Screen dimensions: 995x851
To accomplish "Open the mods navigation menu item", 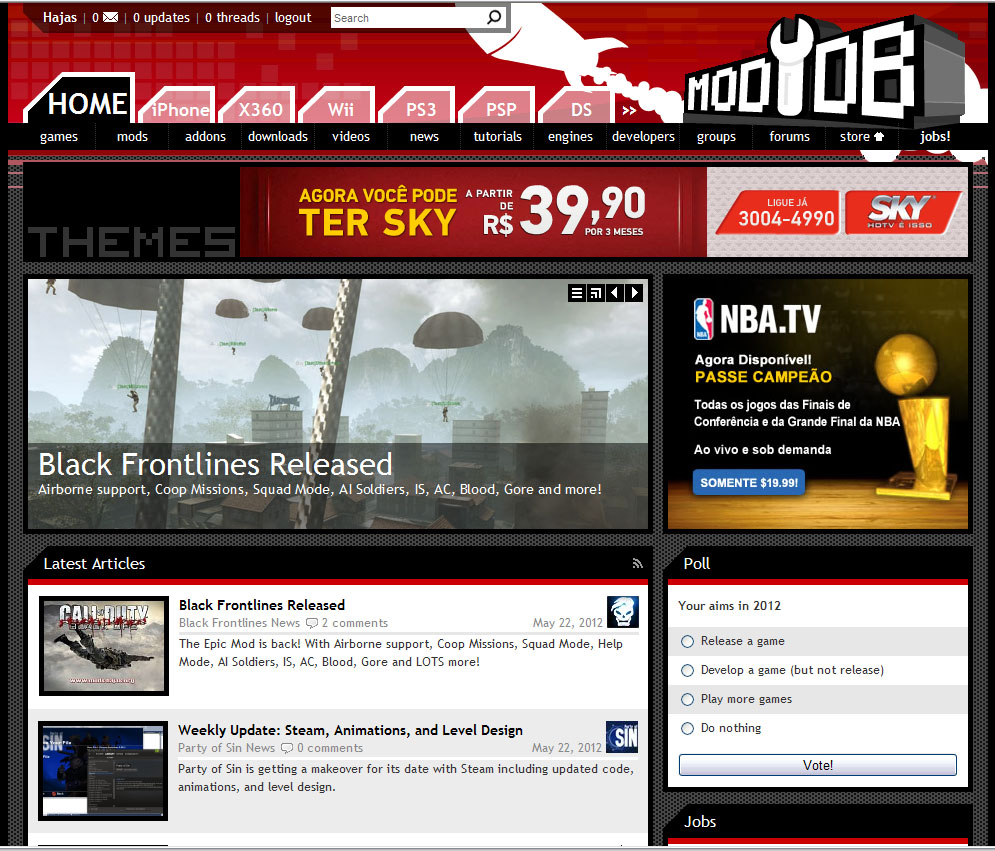I will [132, 137].
